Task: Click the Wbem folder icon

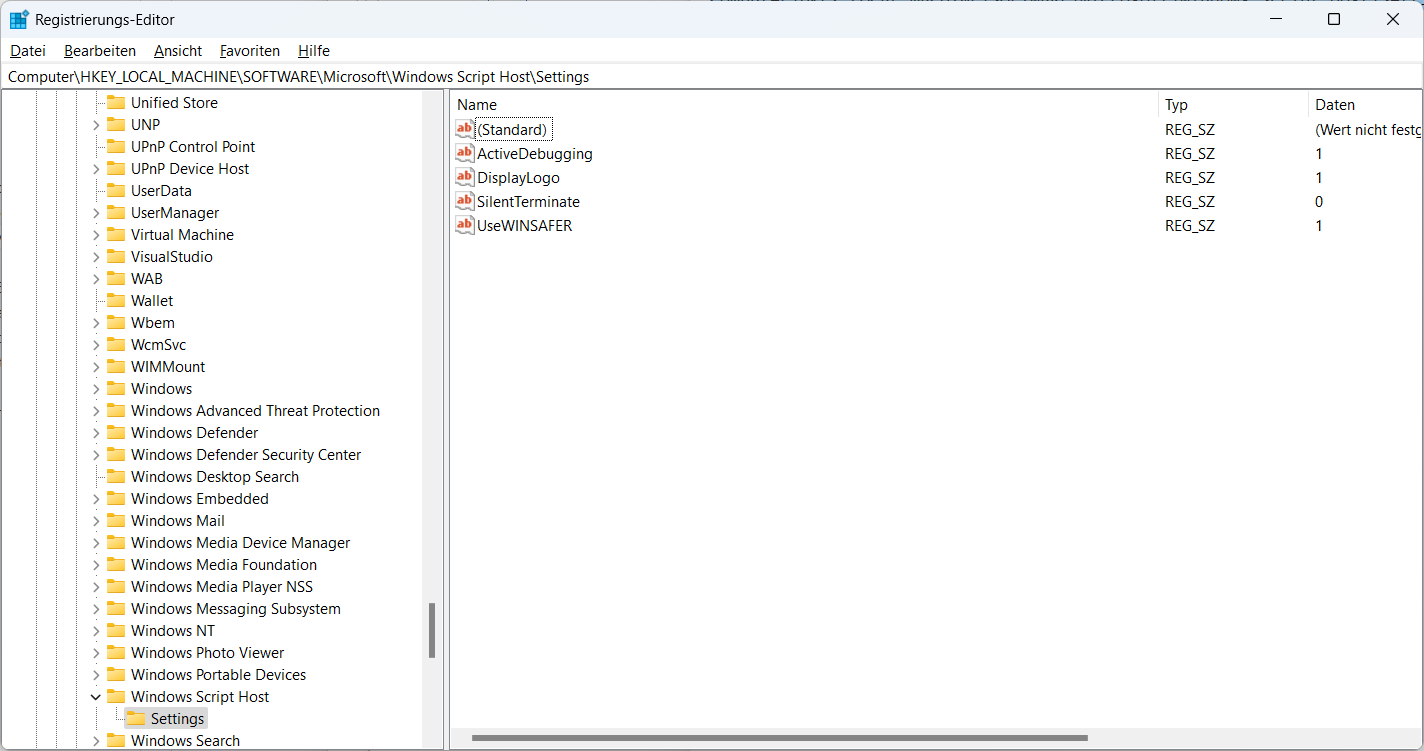Action: [116, 323]
